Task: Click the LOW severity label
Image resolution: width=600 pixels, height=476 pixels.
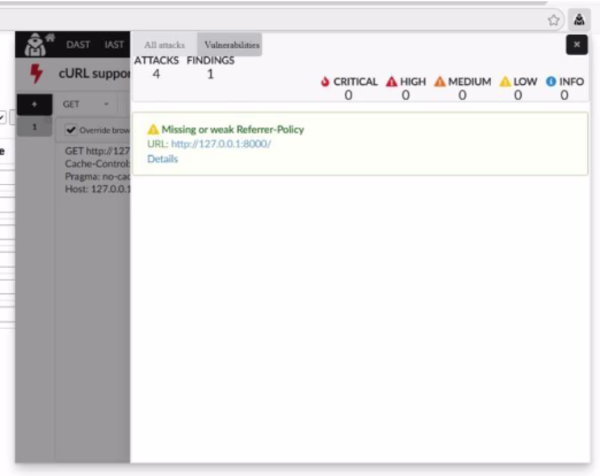Action: coord(525,82)
